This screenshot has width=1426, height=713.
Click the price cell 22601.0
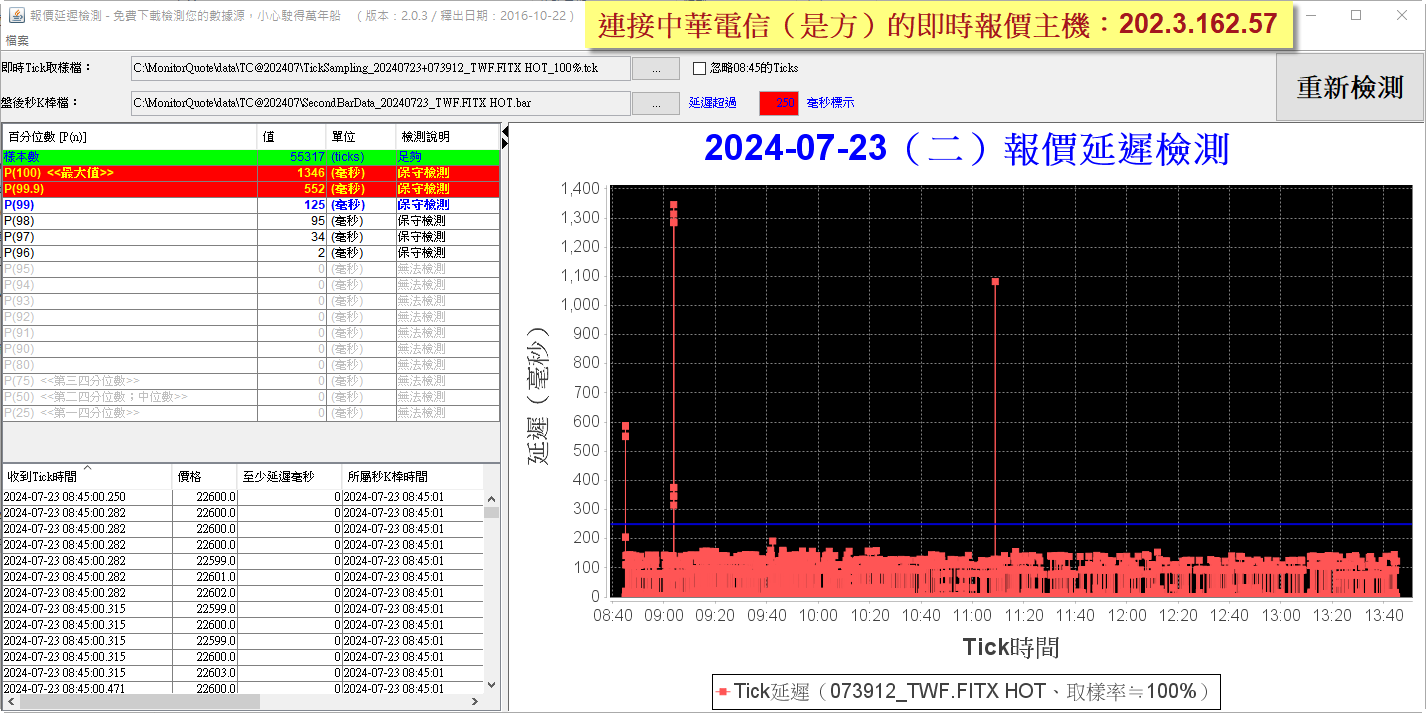tap(205, 577)
